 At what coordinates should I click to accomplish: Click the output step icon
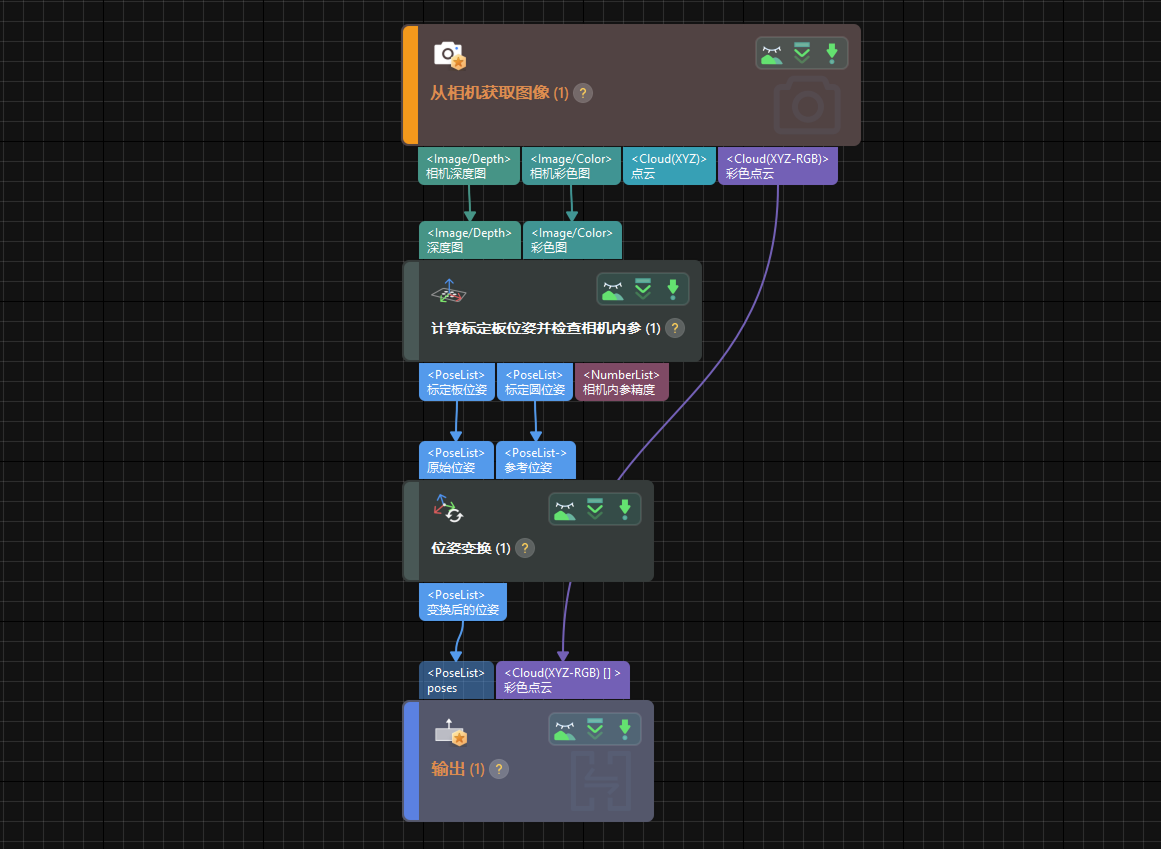(x=450, y=733)
